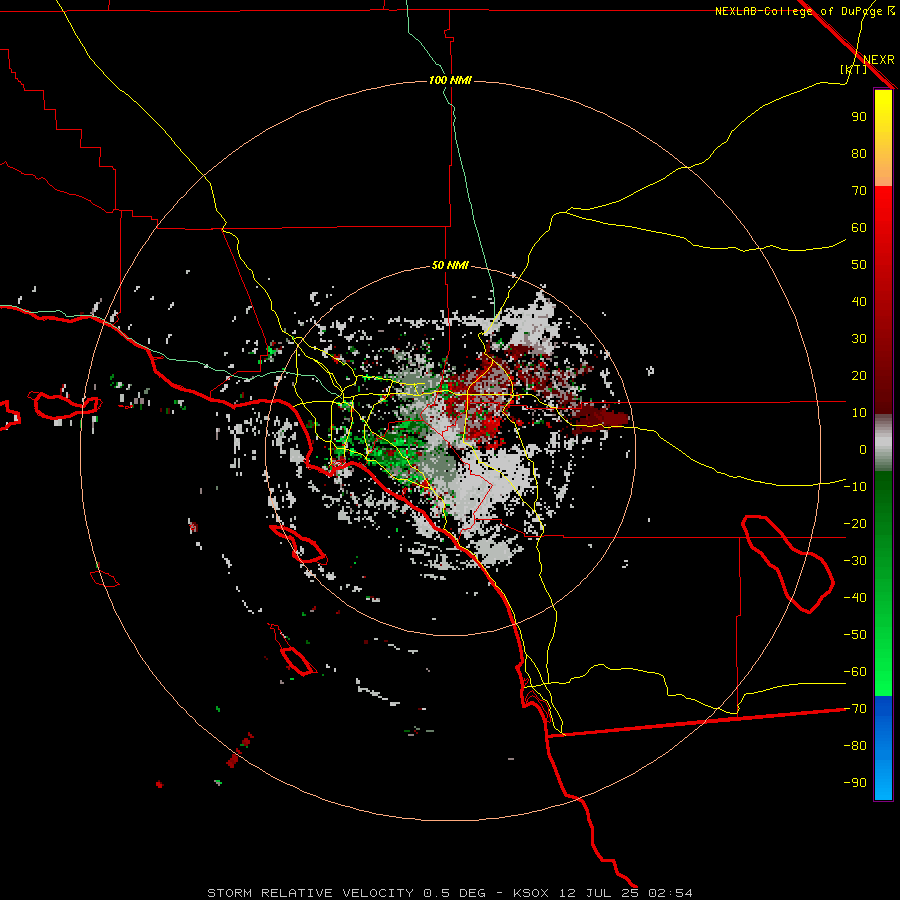Click the 90 value on velocity scale

coord(859,117)
